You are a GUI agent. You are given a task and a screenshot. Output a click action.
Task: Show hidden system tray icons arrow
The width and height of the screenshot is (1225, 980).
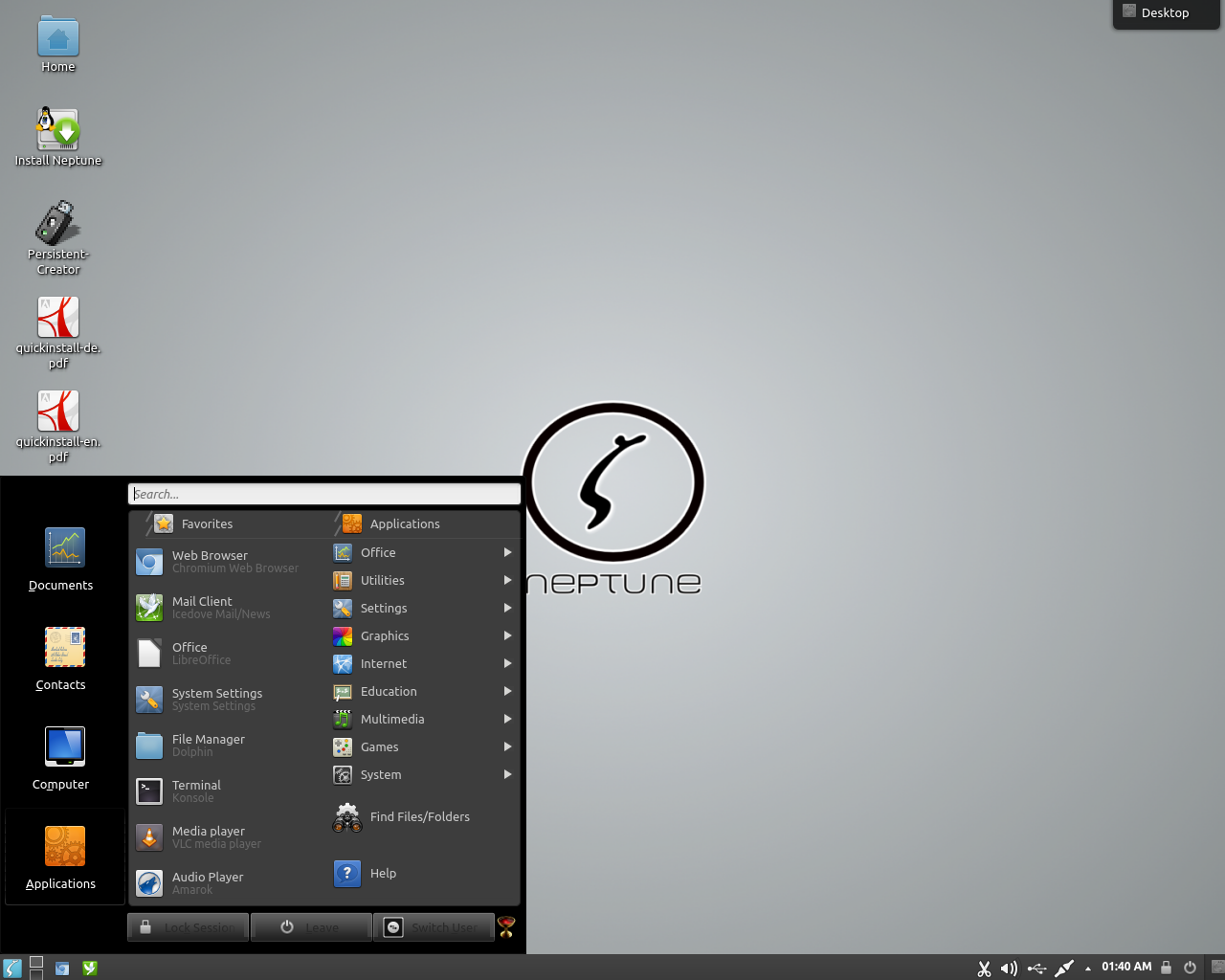click(x=1088, y=969)
